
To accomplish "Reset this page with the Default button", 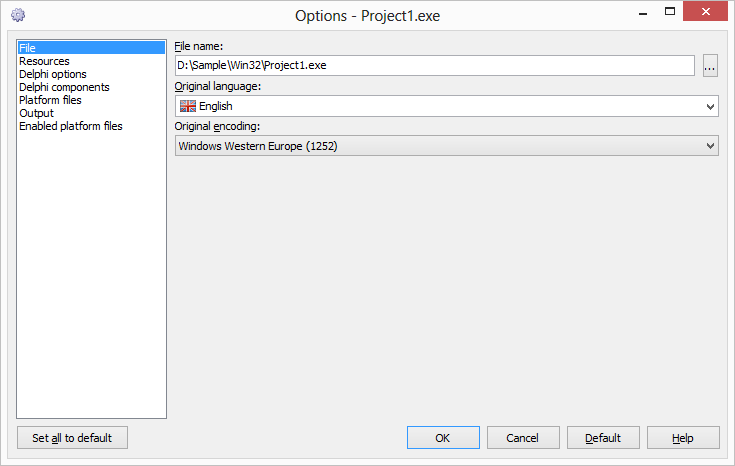I will pos(603,438).
